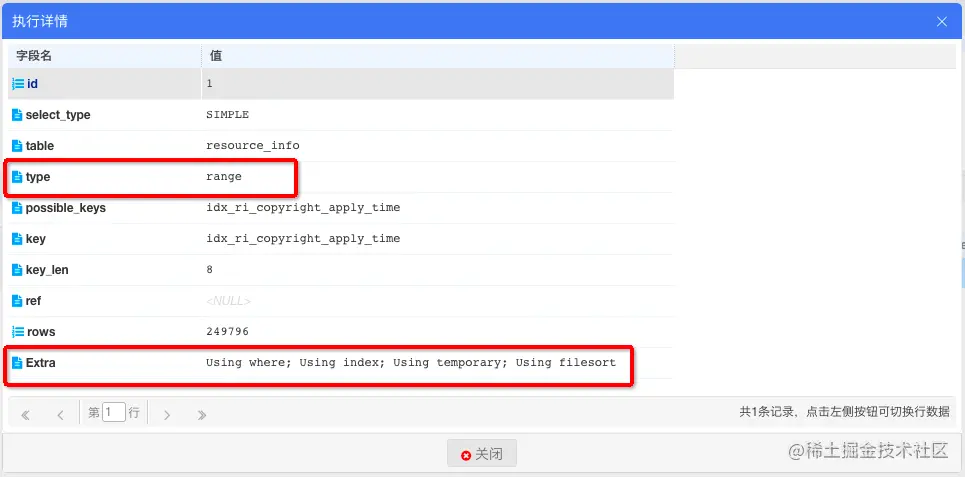Viewport: 965px width, 477px height.
Task: Click the row number input field
Action: (114, 412)
